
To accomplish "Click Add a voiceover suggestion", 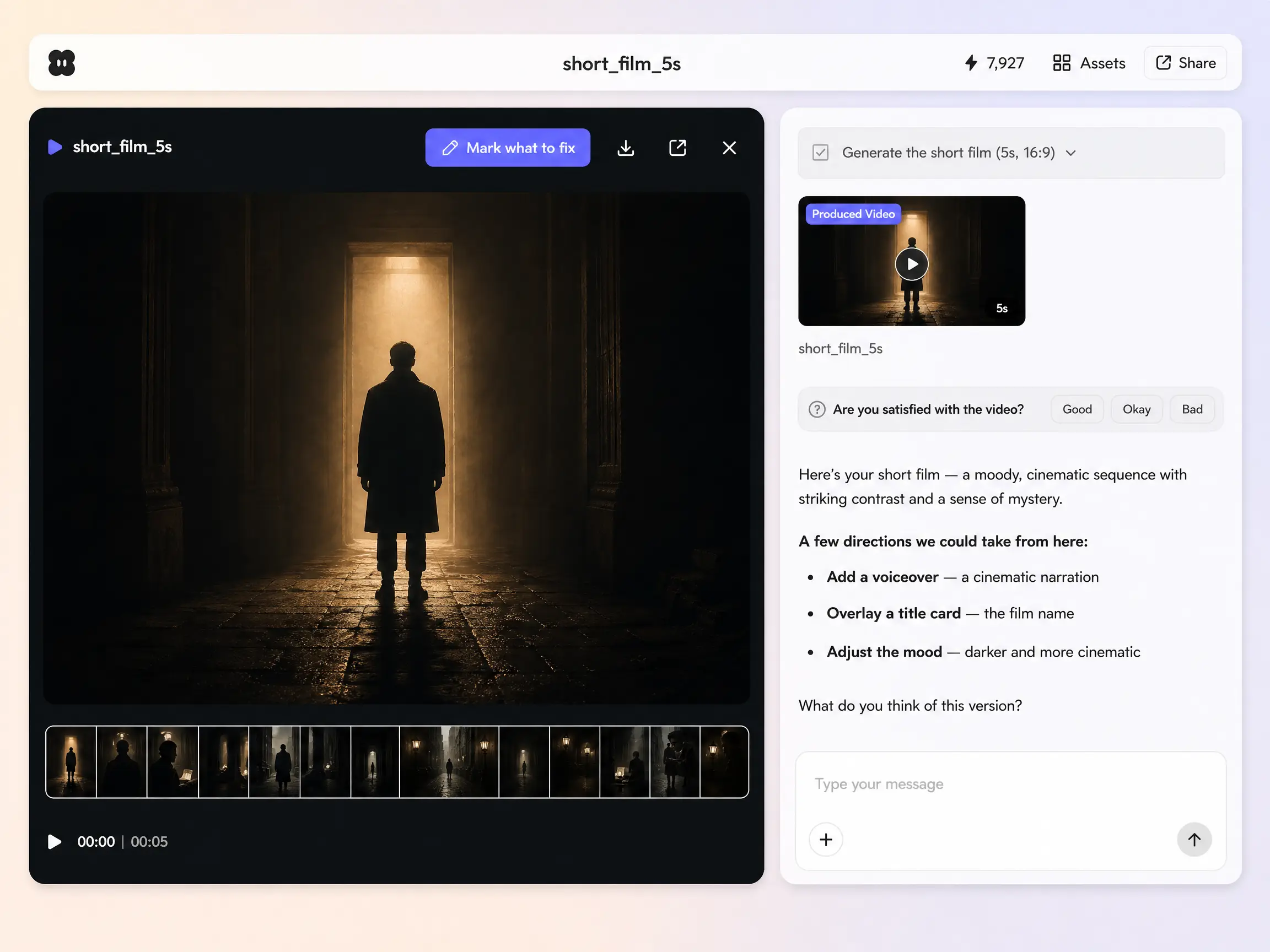I will tap(962, 577).
